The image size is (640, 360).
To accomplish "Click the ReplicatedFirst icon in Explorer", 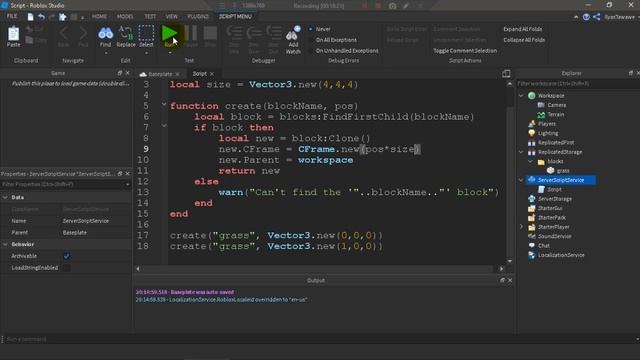I will pyautogui.click(x=531, y=142).
